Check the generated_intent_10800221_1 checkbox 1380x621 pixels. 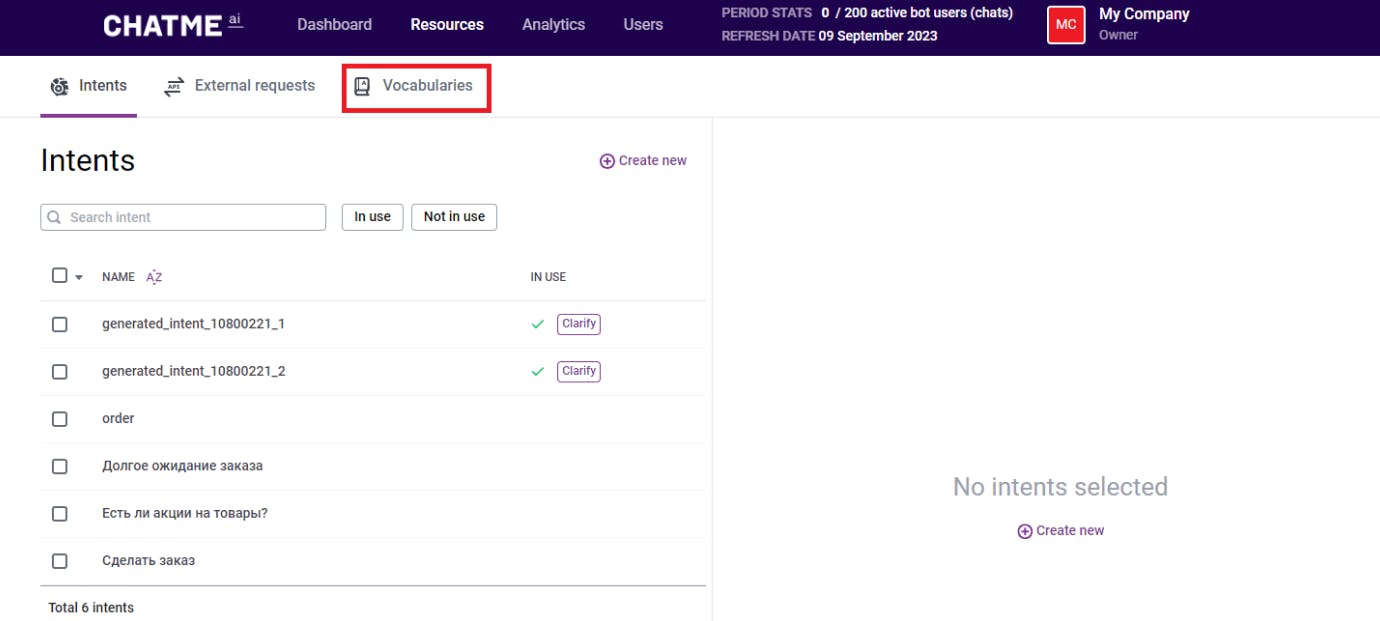pyautogui.click(x=59, y=324)
